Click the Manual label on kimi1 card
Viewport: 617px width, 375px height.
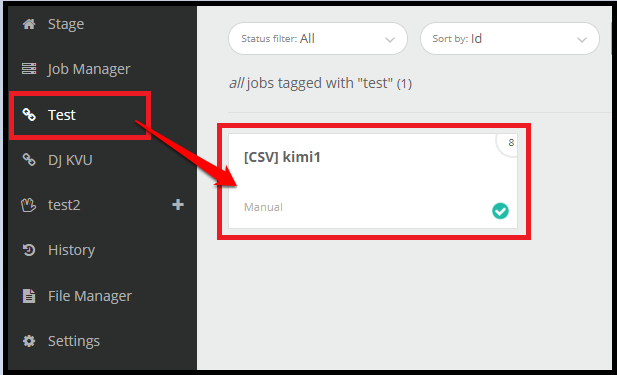click(263, 207)
